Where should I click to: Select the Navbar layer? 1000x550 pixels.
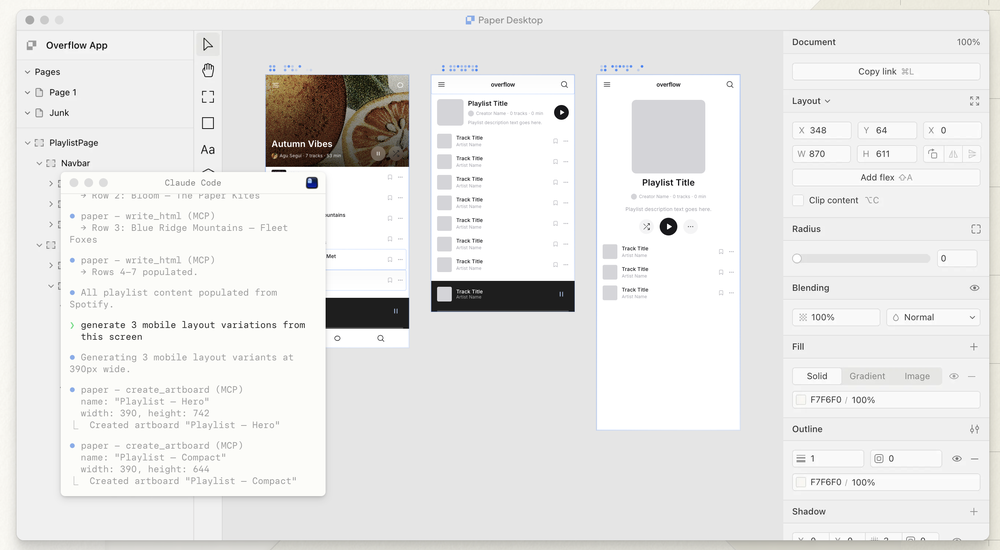(75, 163)
